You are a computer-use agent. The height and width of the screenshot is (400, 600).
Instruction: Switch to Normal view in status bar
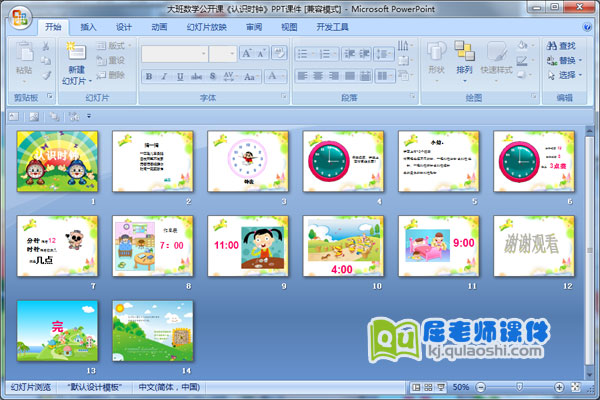(x=416, y=387)
